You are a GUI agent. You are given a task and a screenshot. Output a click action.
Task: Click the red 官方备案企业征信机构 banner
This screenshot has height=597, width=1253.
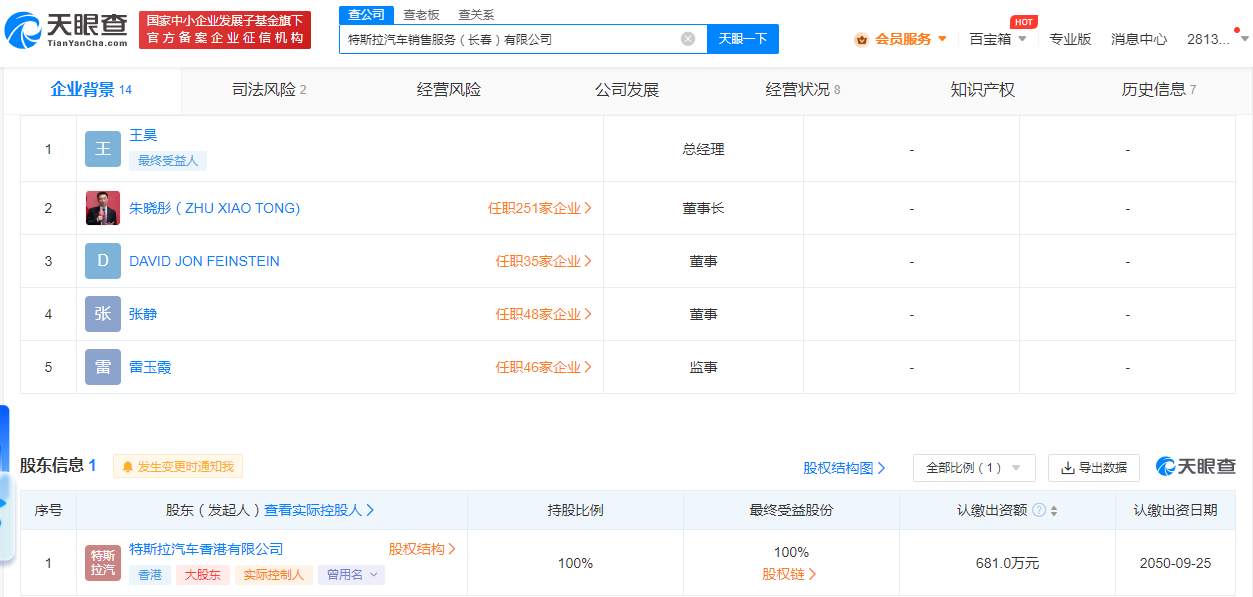[224, 30]
